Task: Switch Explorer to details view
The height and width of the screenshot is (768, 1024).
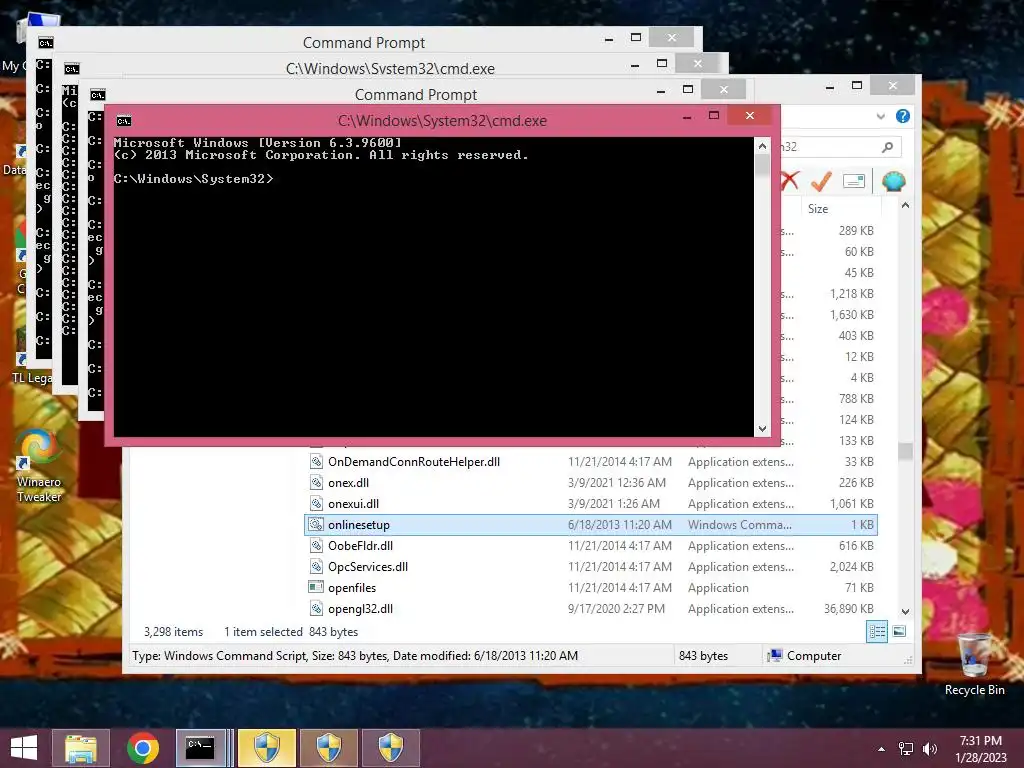Action: coord(876,632)
